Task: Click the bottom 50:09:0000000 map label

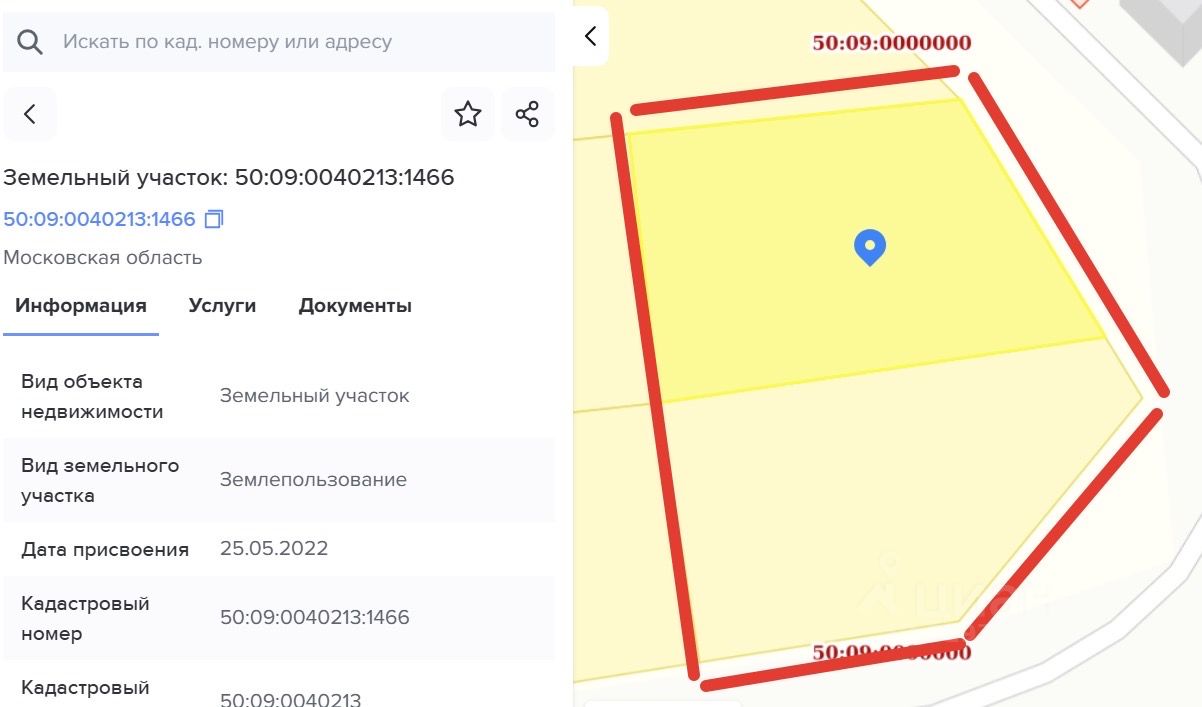Action: pyautogui.click(x=892, y=652)
